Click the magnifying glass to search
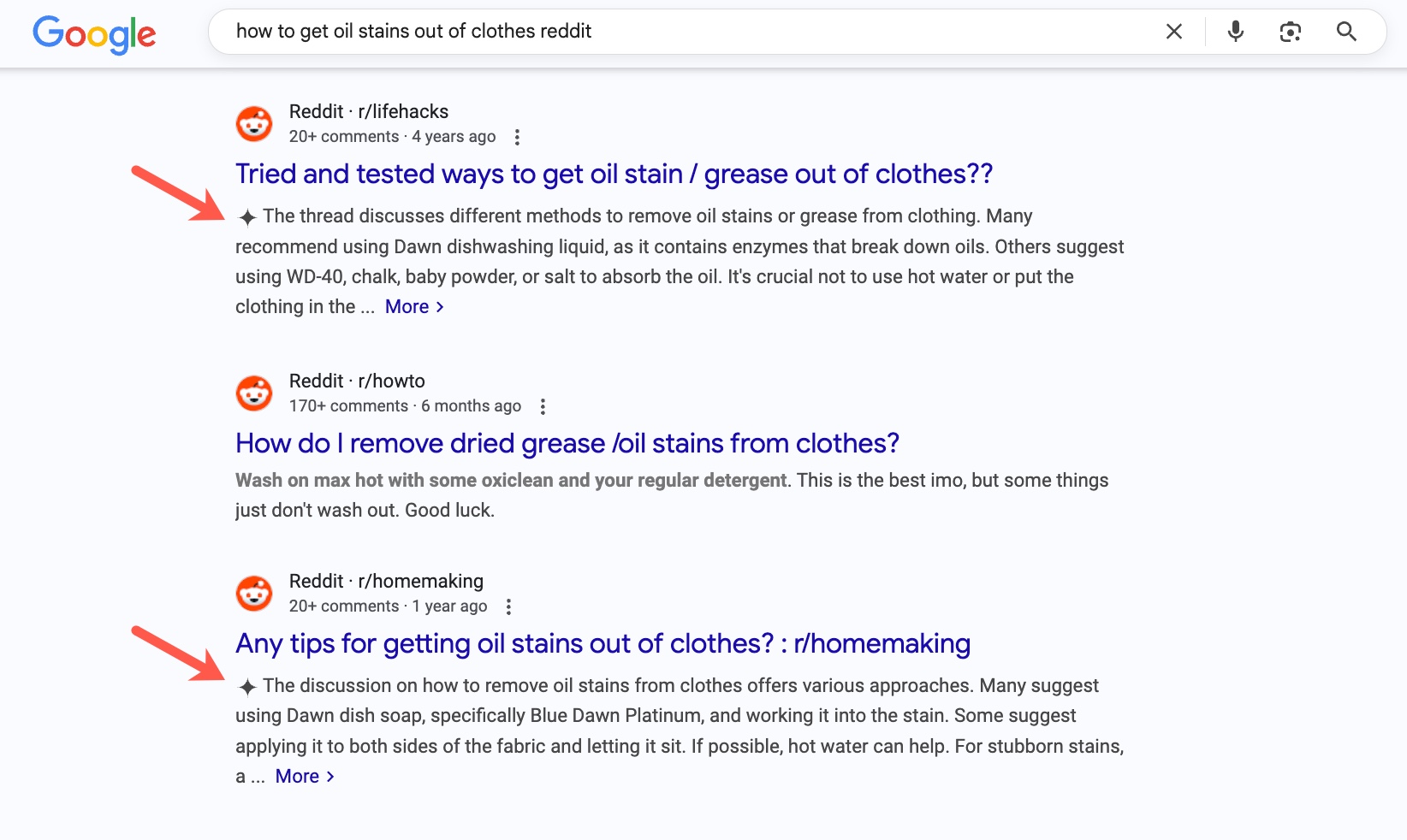The height and width of the screenshot is (840, 1407). 1346,32
